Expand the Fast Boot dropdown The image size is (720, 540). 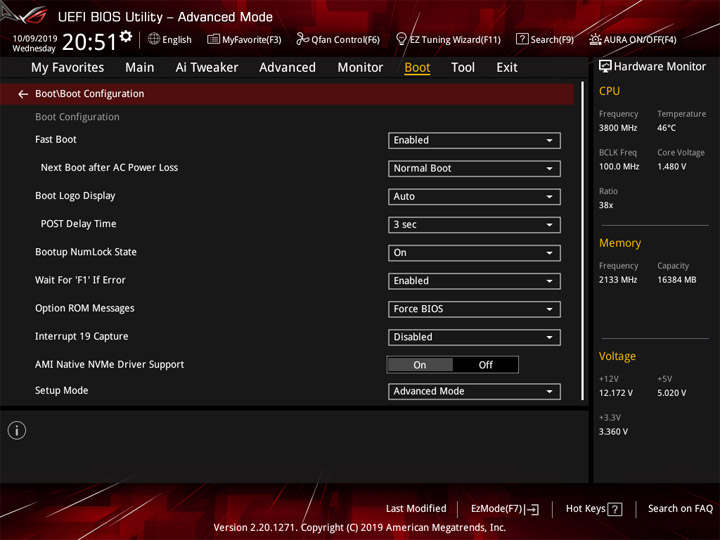pyautogui.click(x=474, y=141)
